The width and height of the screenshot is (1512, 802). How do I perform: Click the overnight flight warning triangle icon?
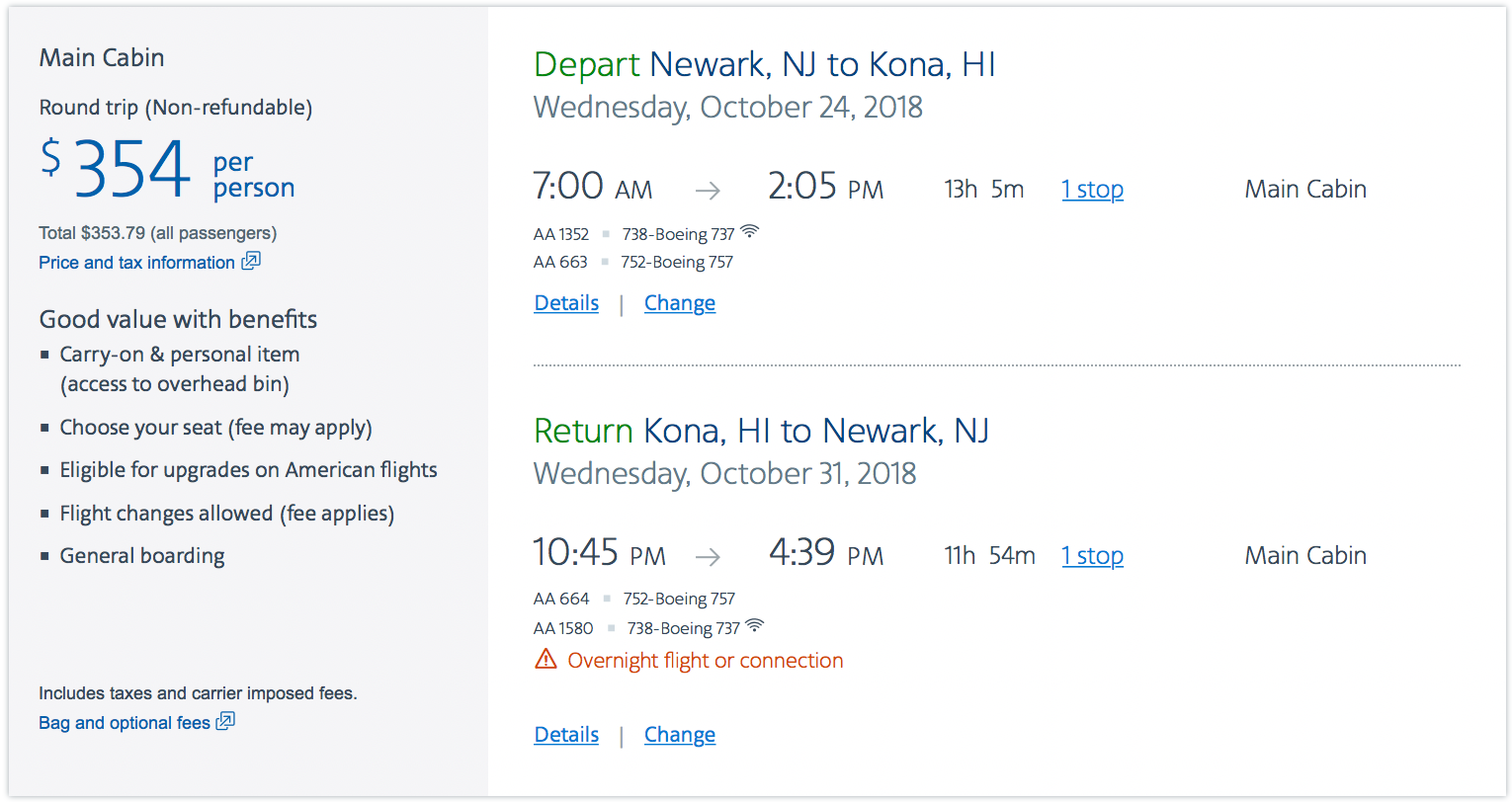(546, 660)
